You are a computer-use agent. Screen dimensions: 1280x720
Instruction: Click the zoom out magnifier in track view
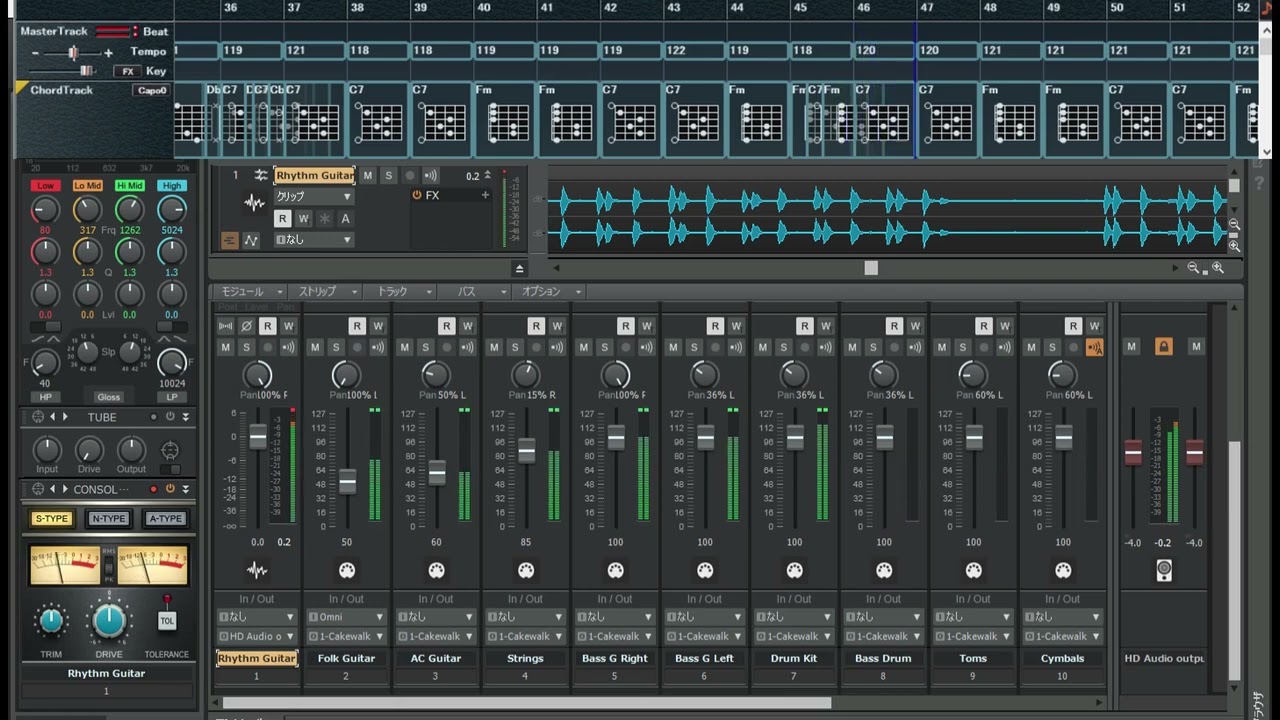pos(1193,268)
